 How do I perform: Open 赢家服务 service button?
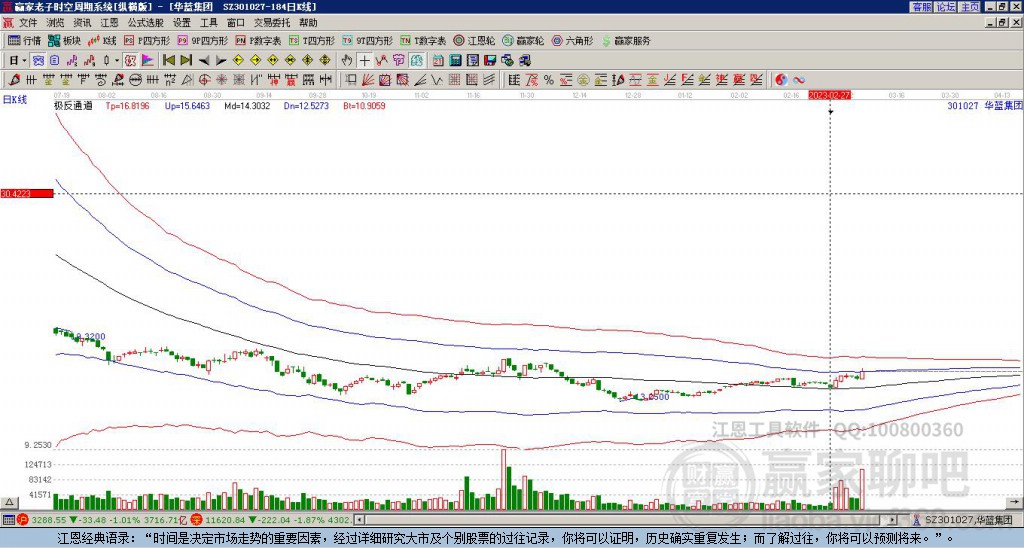(x=626, y=40)
